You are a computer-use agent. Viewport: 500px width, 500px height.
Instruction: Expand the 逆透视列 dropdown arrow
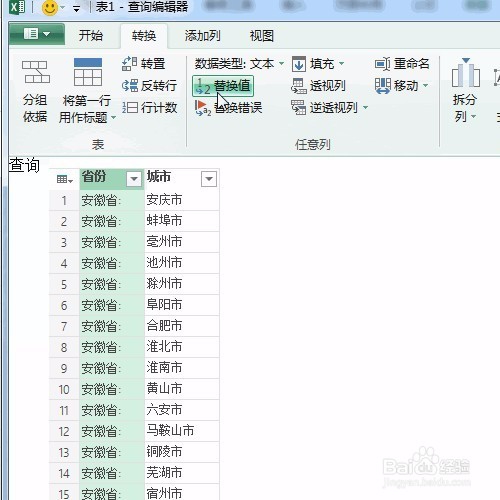[366, 107]
